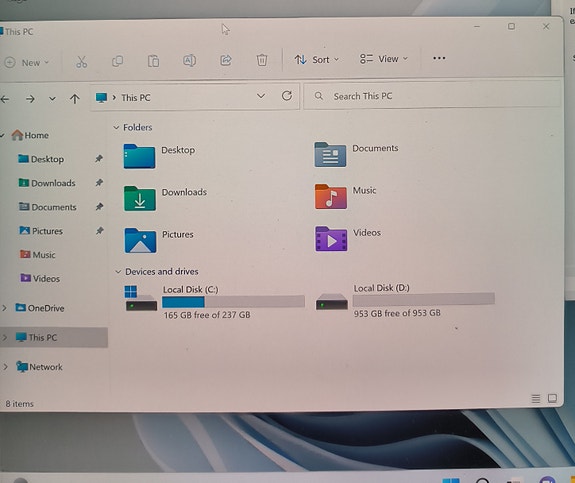The width and height of the screenshot is (575, 483).
Task: Refresh the This PC view
Action: click(x=287, y=96)
